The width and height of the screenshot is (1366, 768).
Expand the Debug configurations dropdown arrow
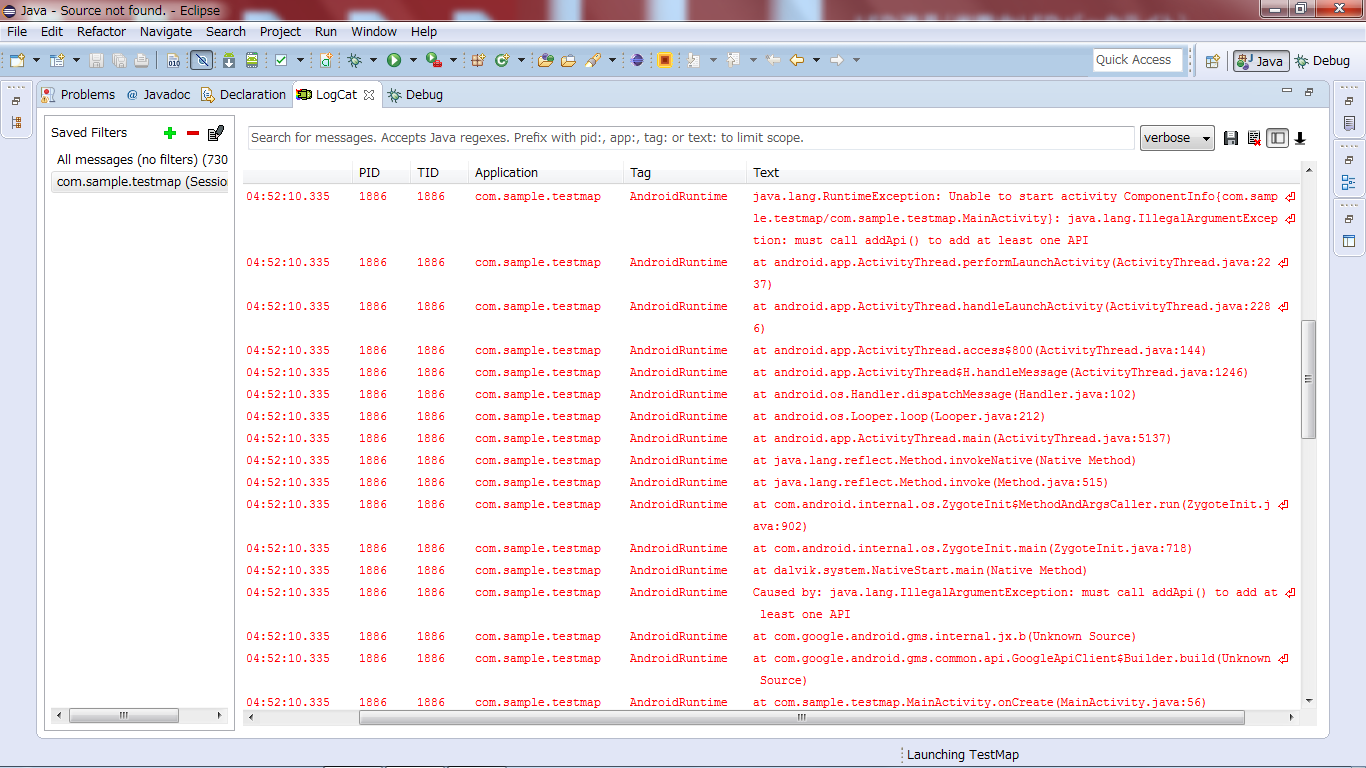point(373,60)
